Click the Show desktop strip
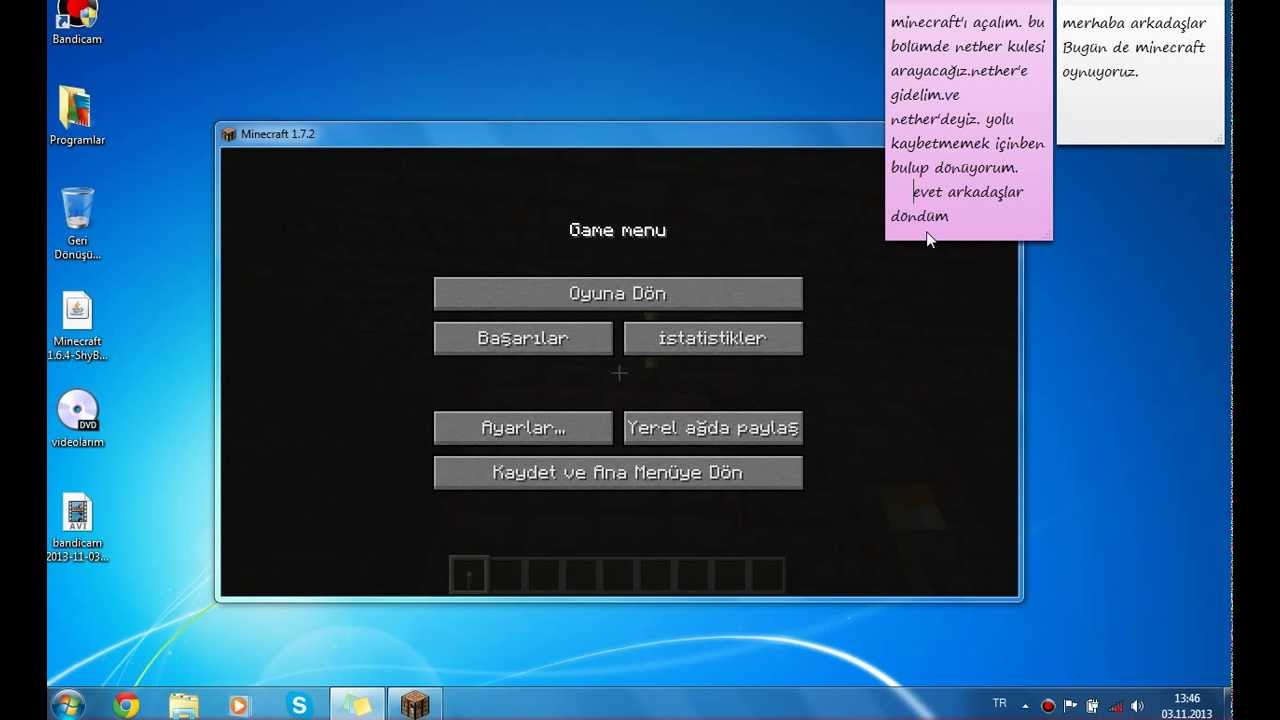The width and height of the screenshot is (1280, 720). pyautogui.click(x=1226, y=704)
